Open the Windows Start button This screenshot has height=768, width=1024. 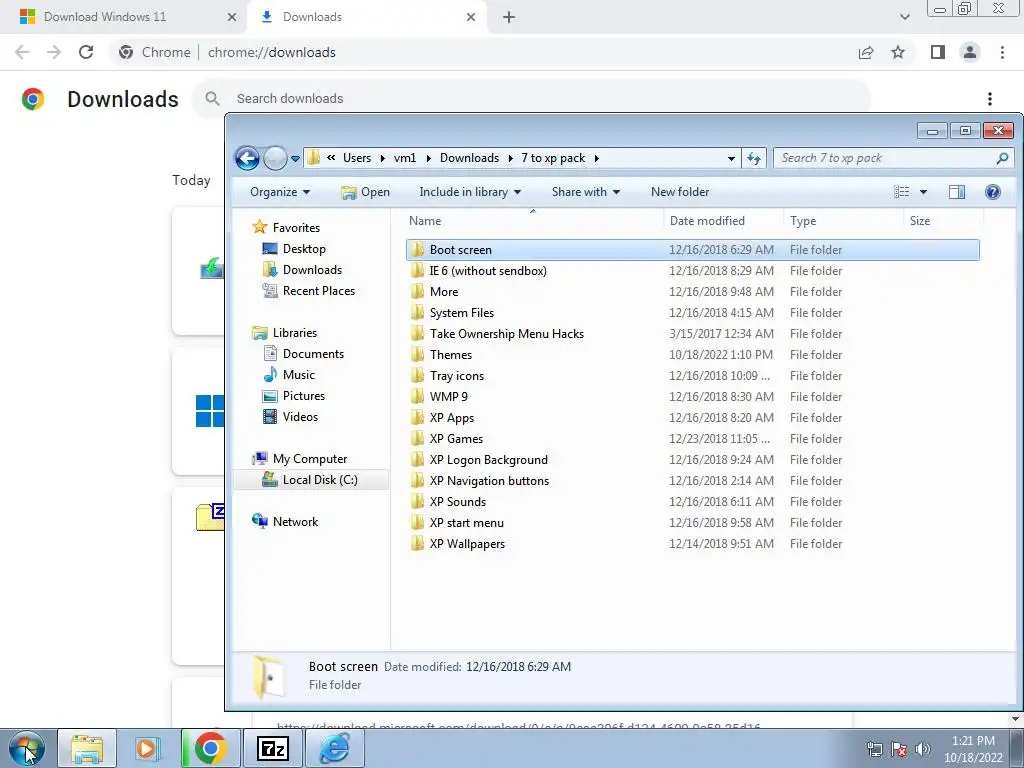tap(26, 748)
